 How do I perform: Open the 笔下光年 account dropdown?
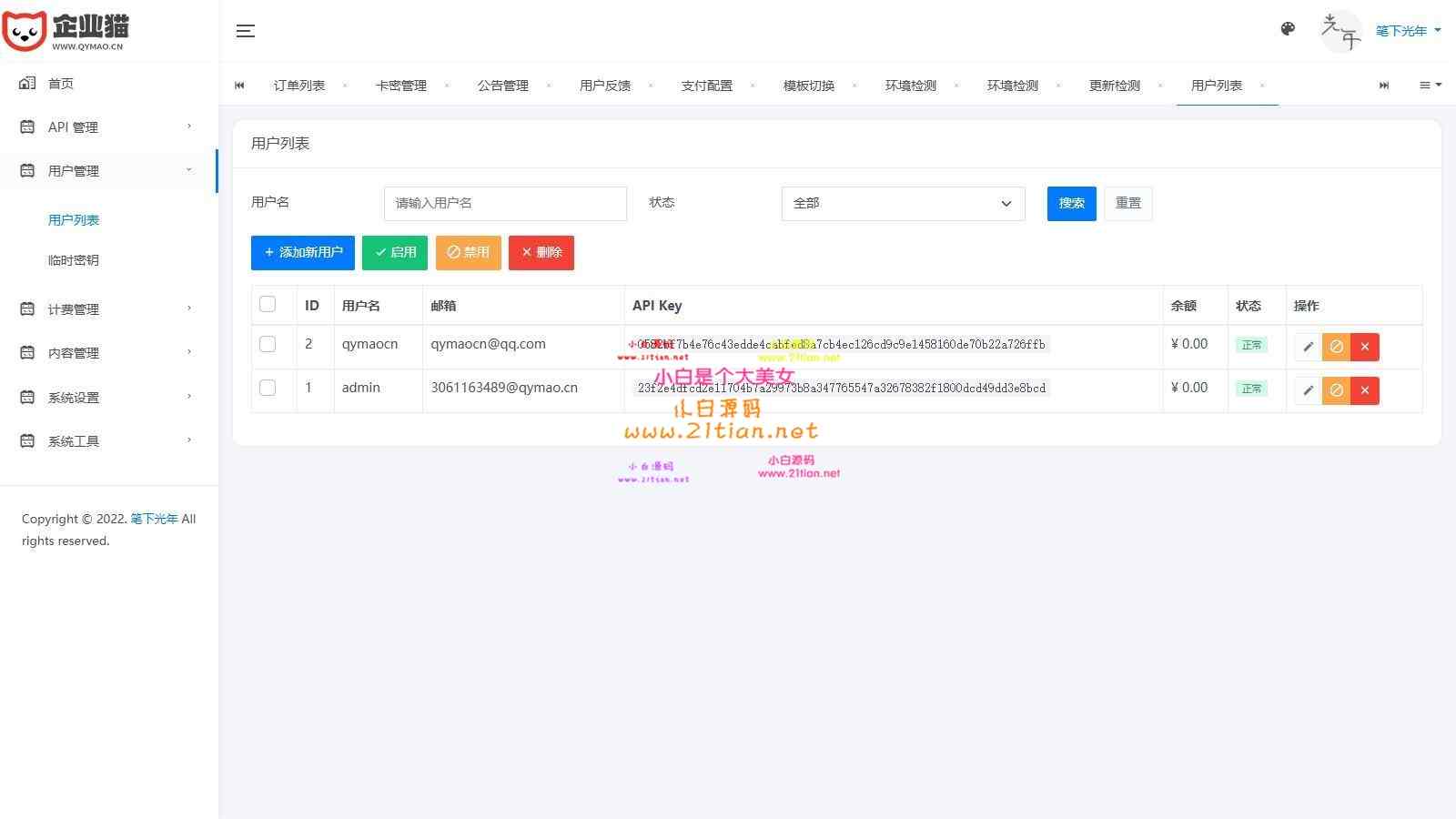click(x=1405, y=30)
